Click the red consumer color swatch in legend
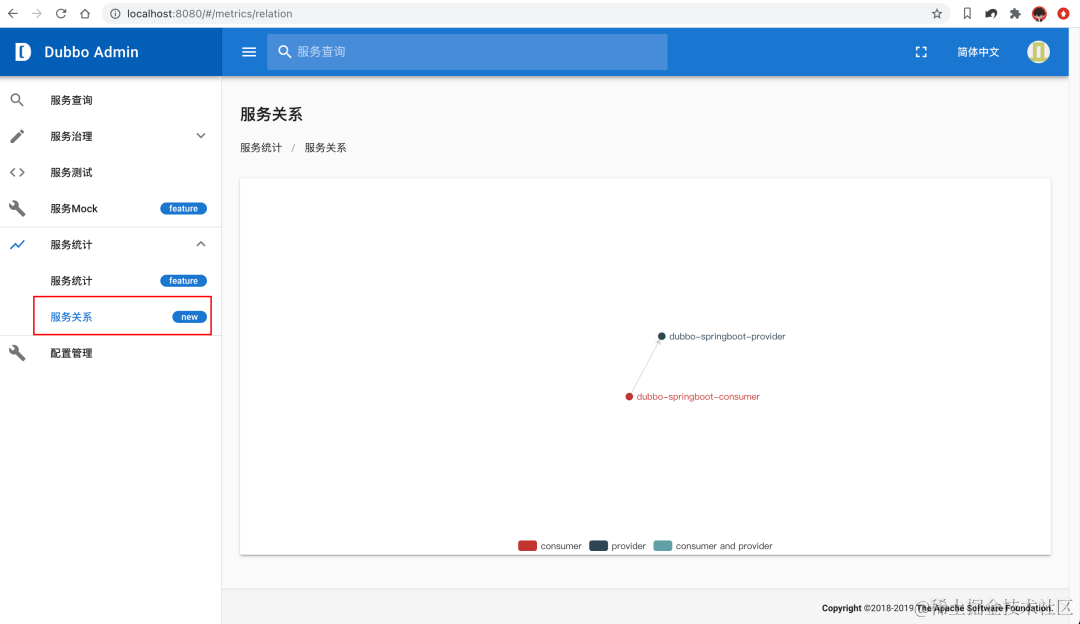The height and width of the screenshot is (624, 1080). (x=527, y=545)
